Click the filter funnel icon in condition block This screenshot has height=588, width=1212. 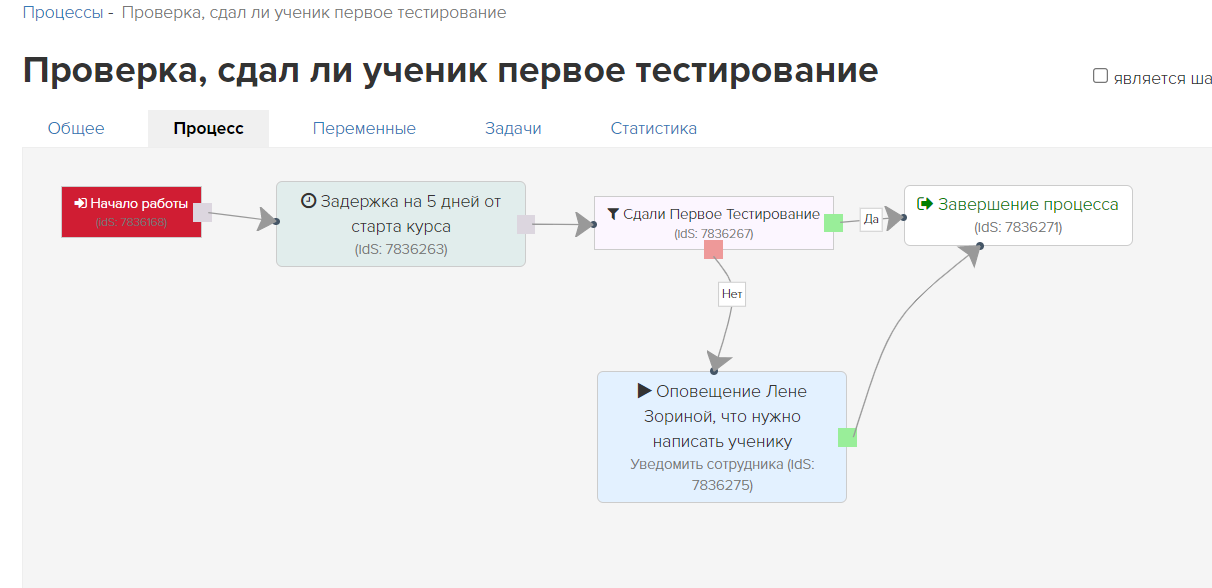tap(613, 214)
